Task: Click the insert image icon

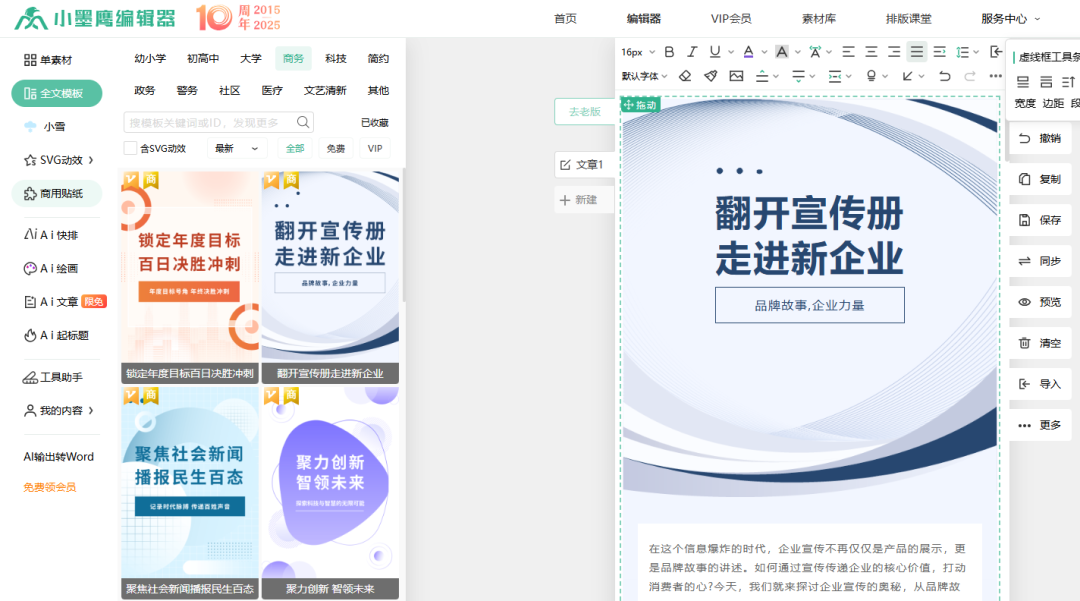Action: (736, 75)
